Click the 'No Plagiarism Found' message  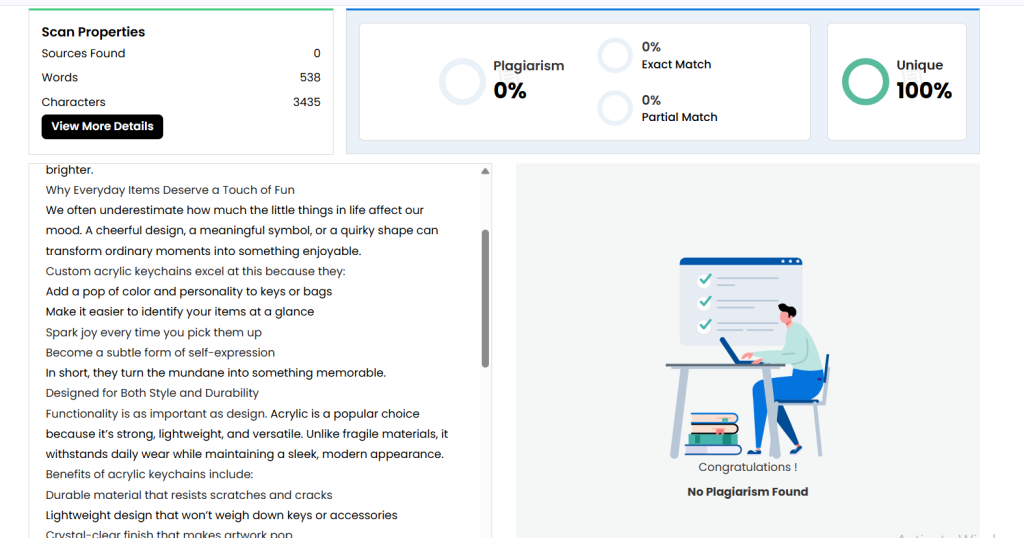[747, 492]
